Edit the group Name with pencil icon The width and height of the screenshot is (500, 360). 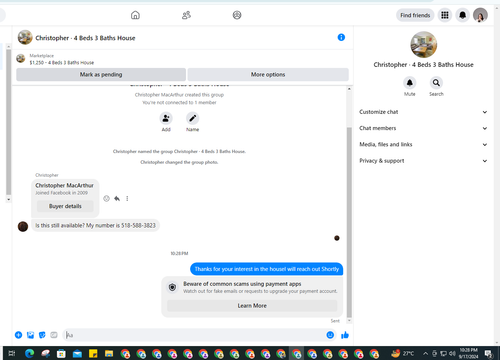click(192, 118)
